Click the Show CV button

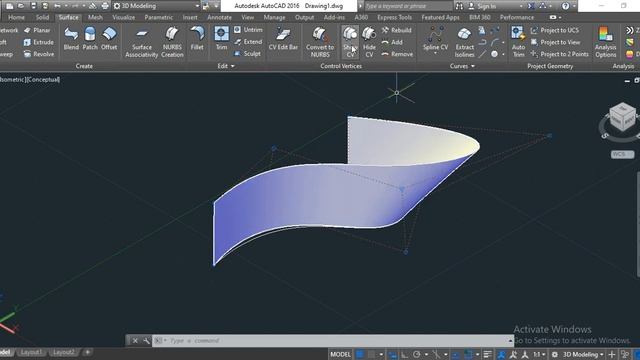[350, 42]
